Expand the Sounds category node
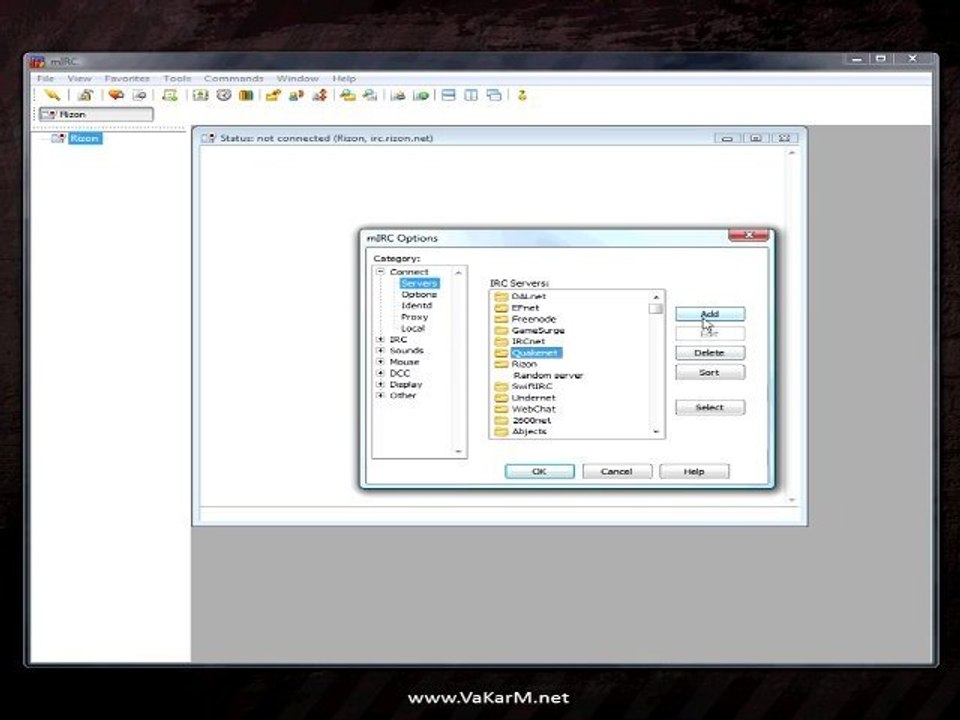 point(380,350)
